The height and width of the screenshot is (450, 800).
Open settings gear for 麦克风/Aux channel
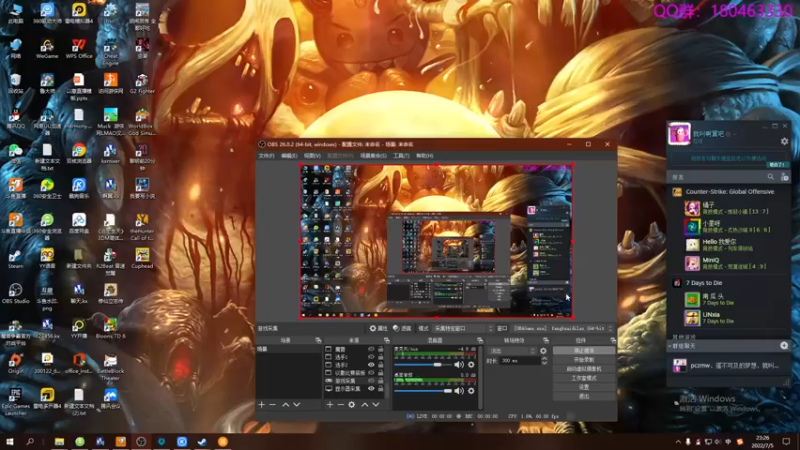[x=471, y=365]
